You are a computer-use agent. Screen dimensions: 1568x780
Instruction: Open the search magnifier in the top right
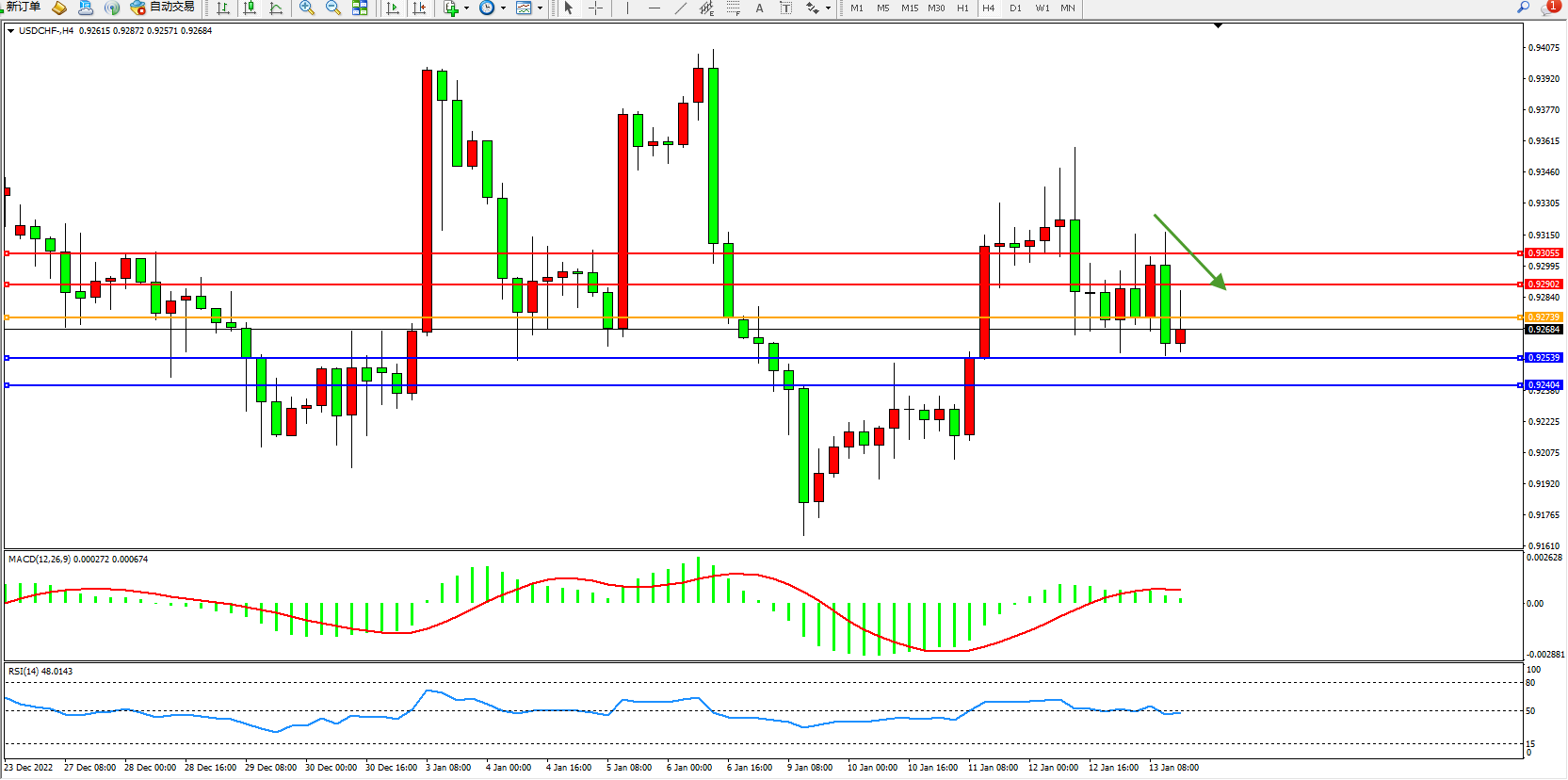click(x=1523, y=8)
